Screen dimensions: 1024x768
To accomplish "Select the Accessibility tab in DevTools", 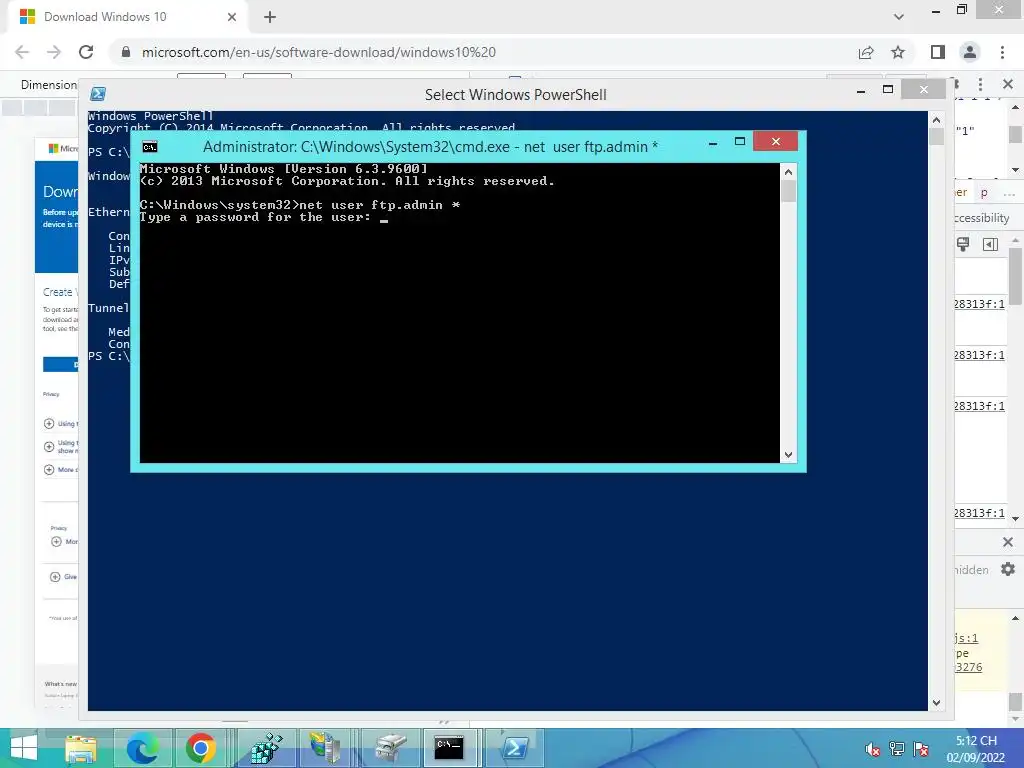I will click(x=982, y=218).
